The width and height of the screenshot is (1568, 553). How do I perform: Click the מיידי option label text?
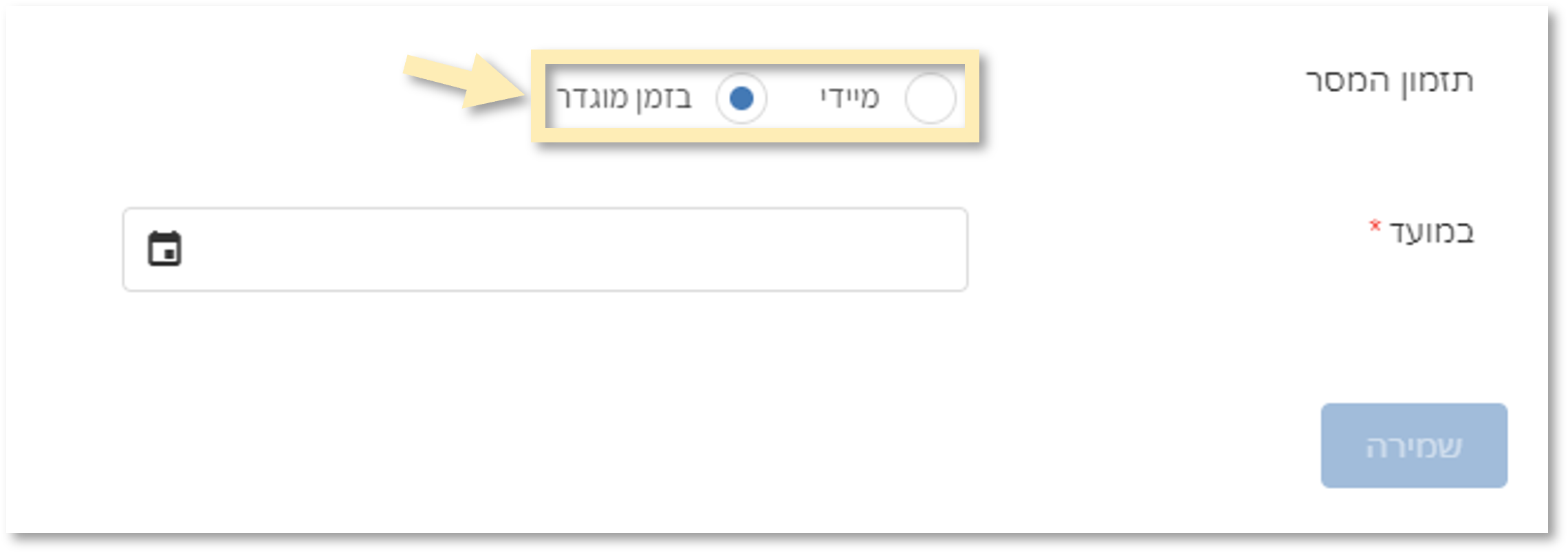(849, 98)
